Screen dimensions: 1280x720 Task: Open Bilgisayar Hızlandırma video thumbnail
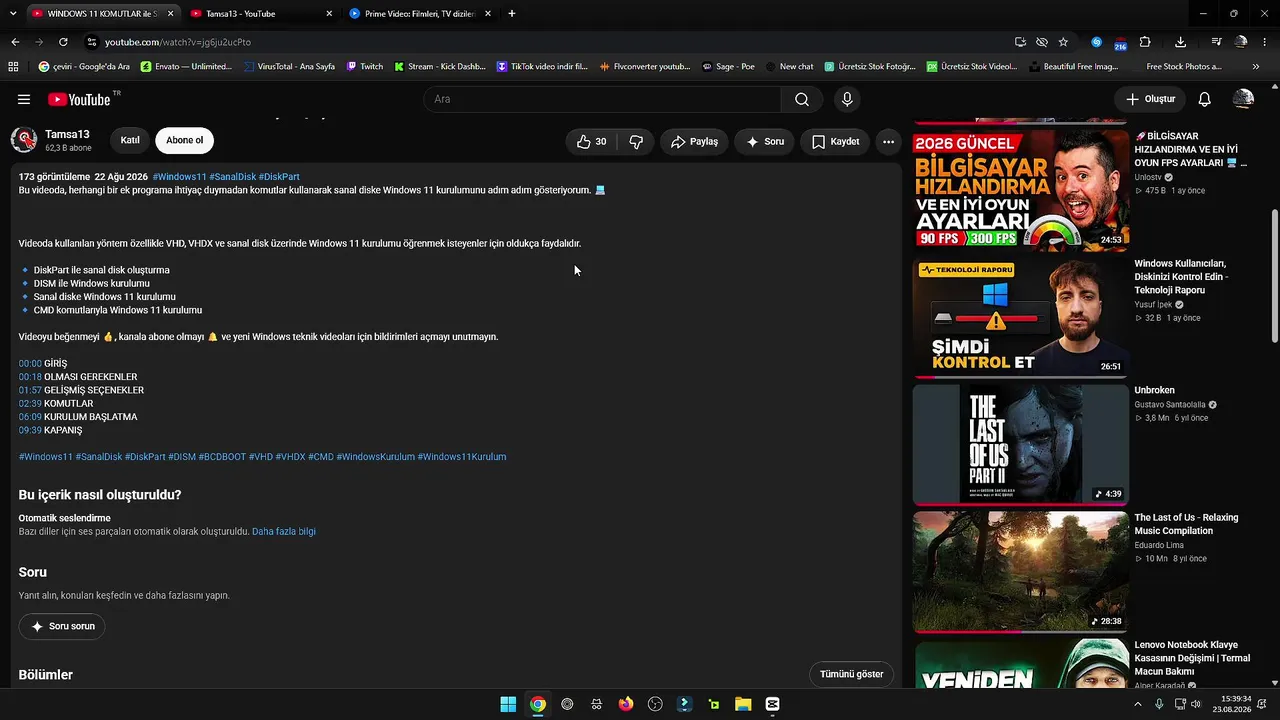point(1021,190)
